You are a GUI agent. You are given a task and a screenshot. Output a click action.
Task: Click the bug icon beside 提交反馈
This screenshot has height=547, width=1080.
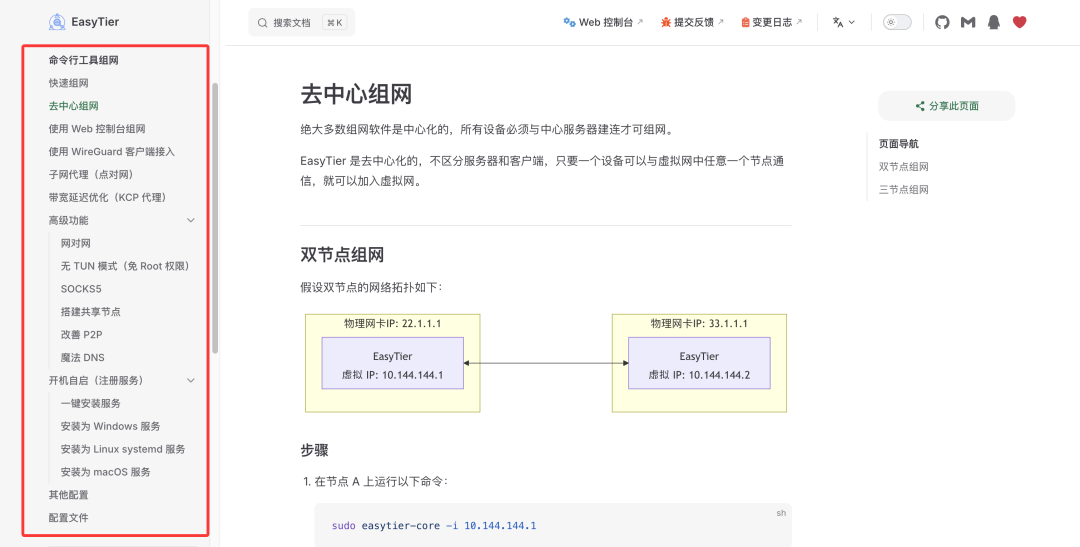coord(666,22)
